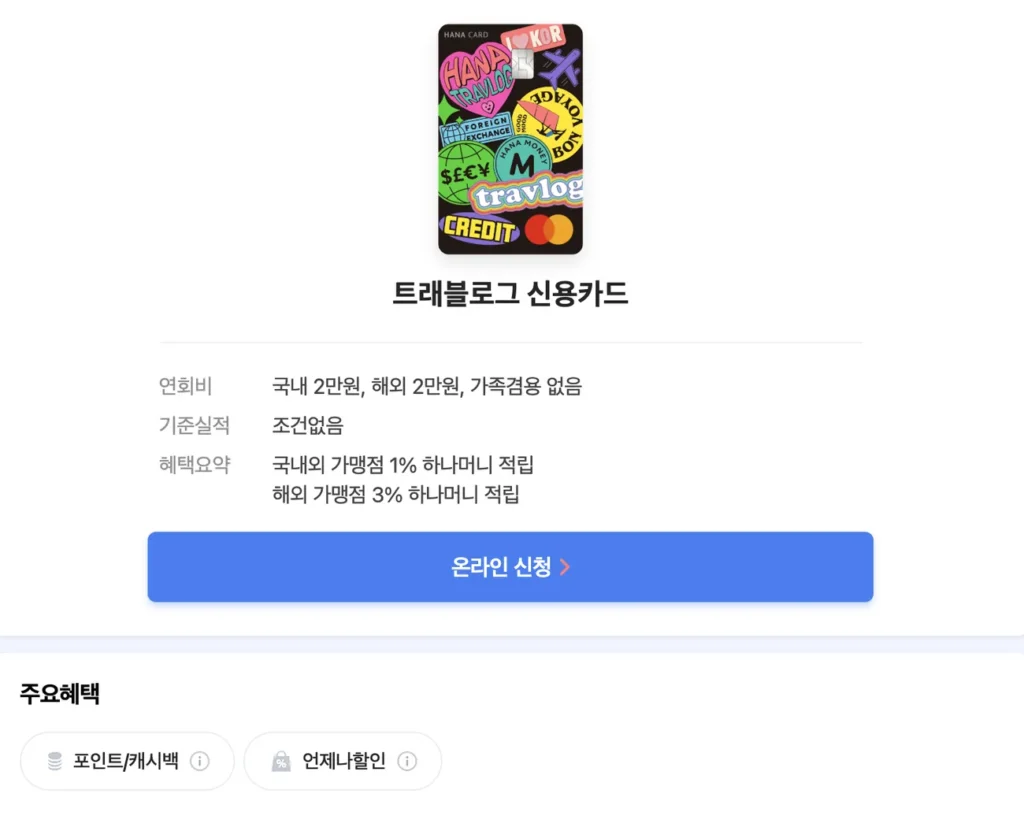Click the 트래블로그 신용카드 title

tap(510, 293)
